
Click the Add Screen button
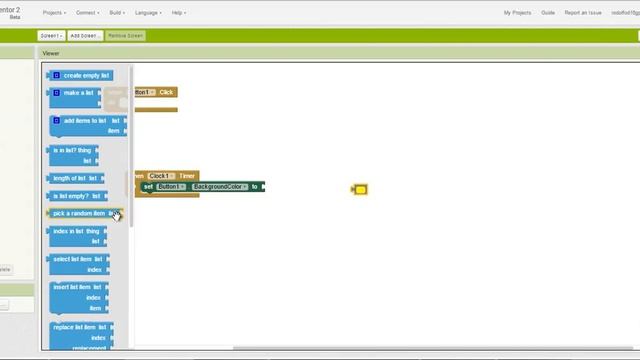pos(85,36)
